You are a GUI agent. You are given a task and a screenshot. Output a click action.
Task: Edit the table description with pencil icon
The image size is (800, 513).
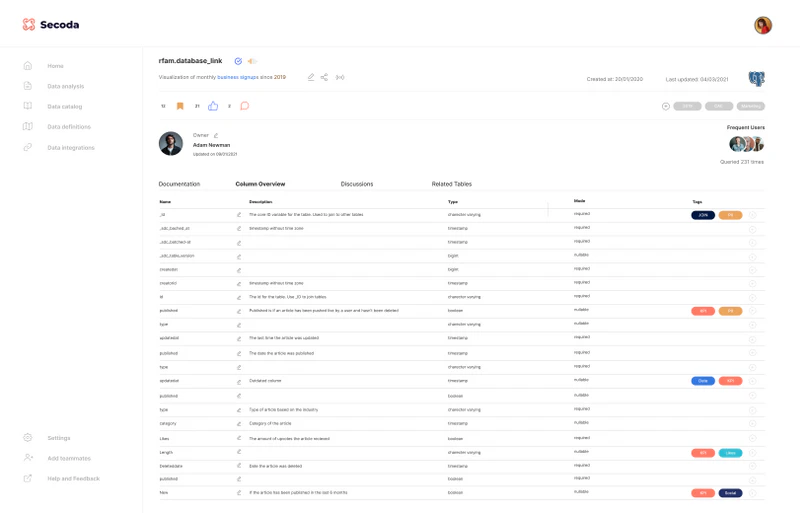point(311,77)
